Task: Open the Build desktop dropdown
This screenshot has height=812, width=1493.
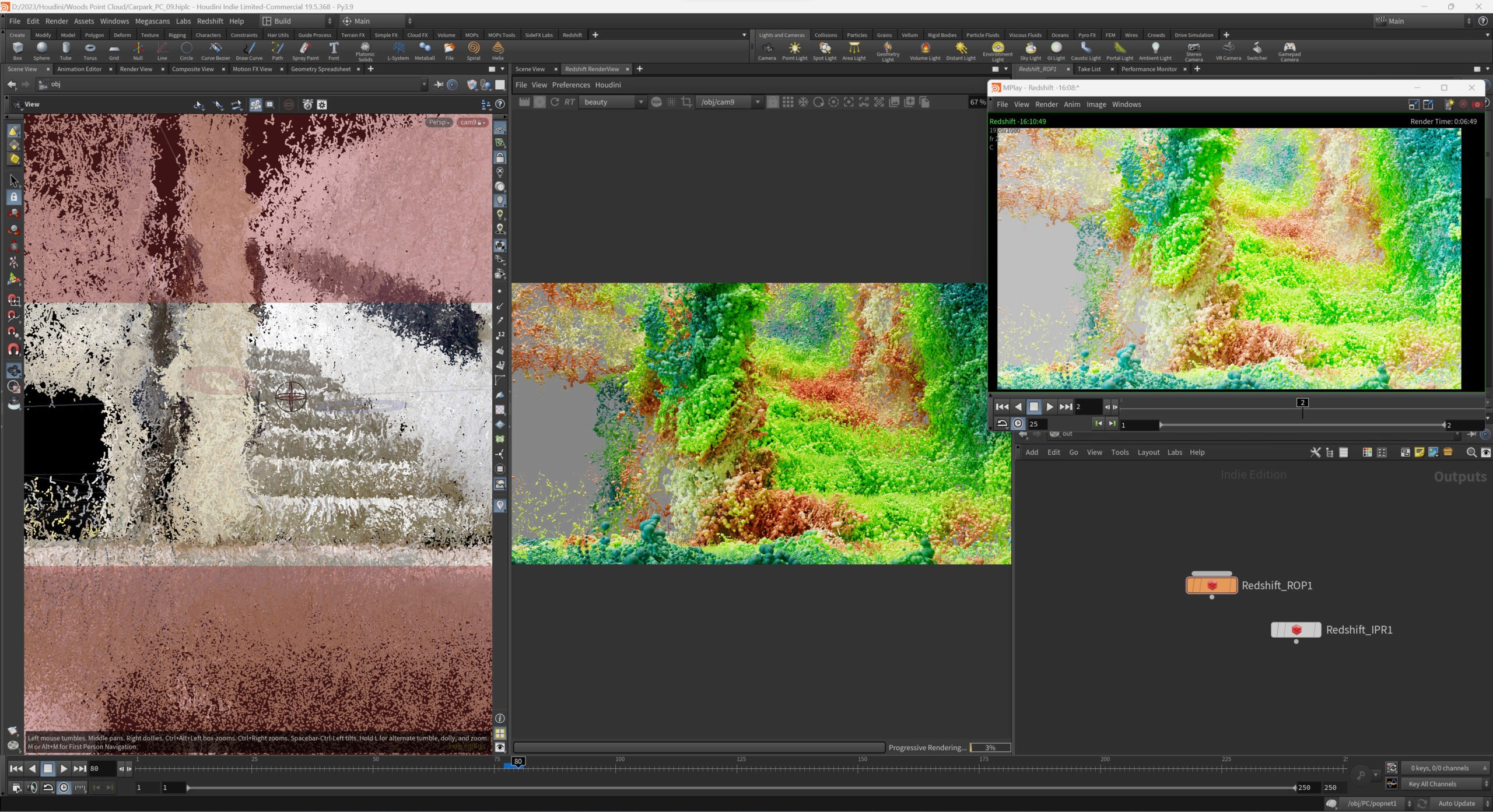Action: click(x=297, y=21)
